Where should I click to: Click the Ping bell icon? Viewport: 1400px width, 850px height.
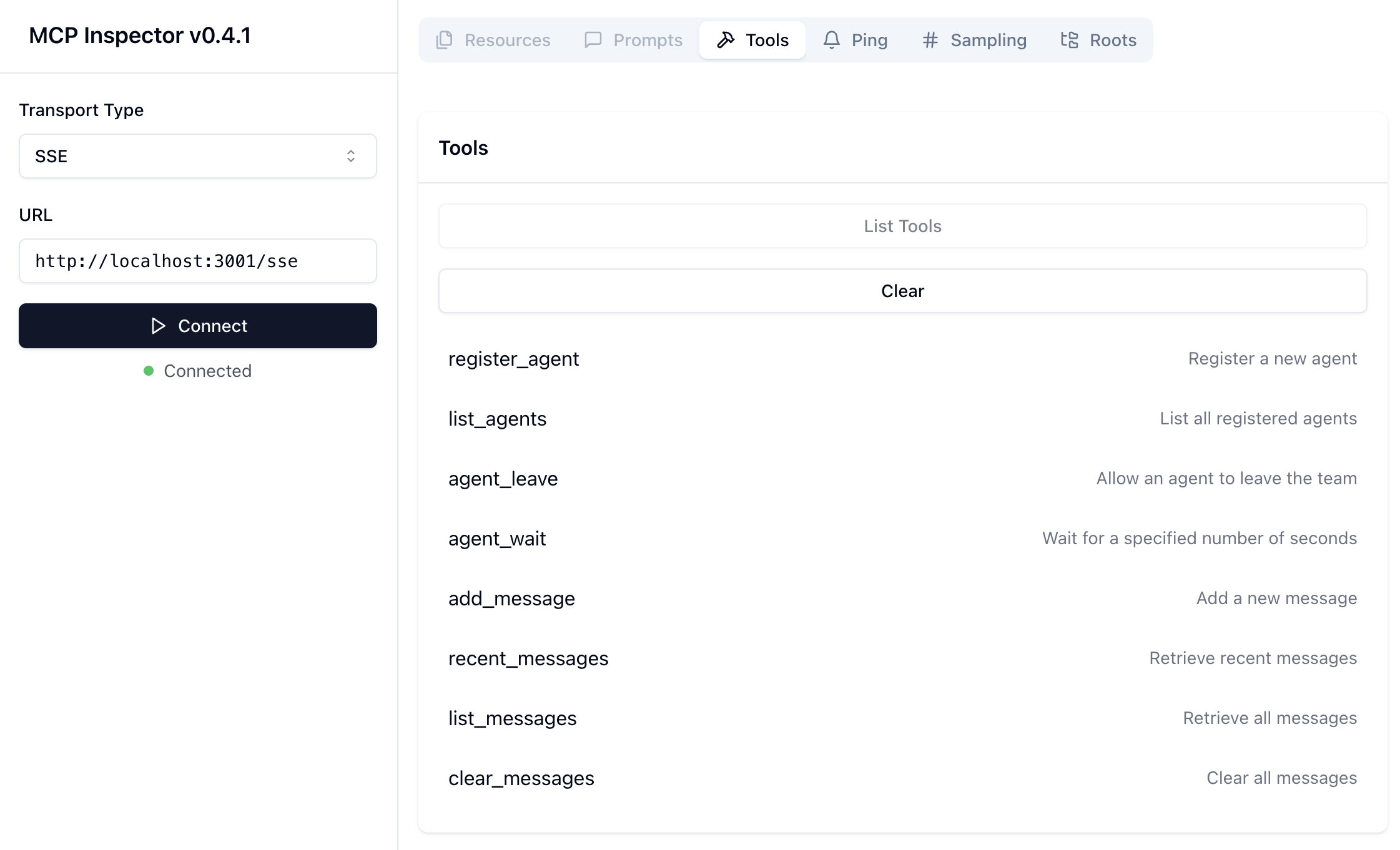tap(831, 40)
